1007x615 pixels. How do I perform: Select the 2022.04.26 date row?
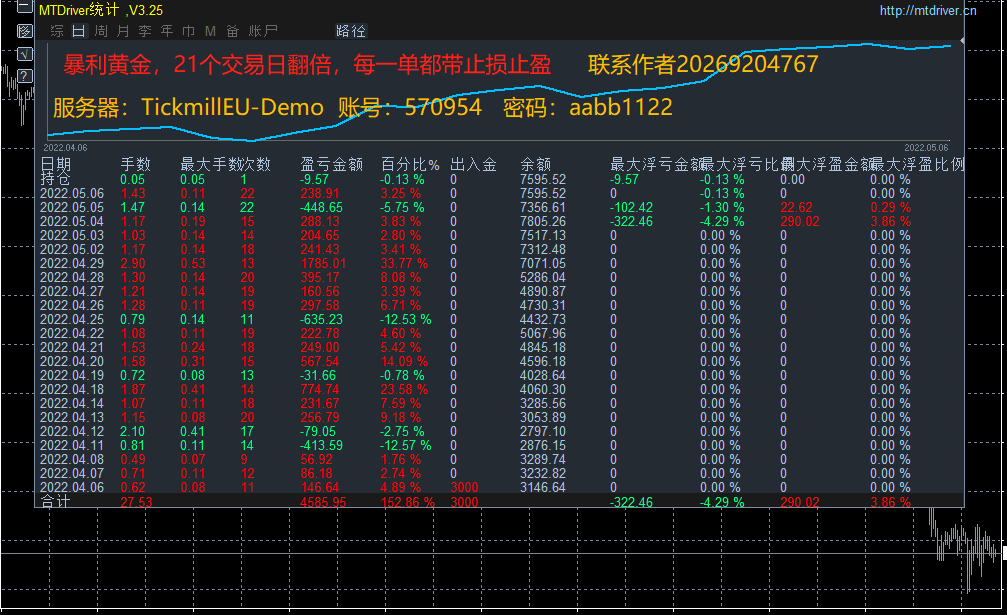(72, 306)
